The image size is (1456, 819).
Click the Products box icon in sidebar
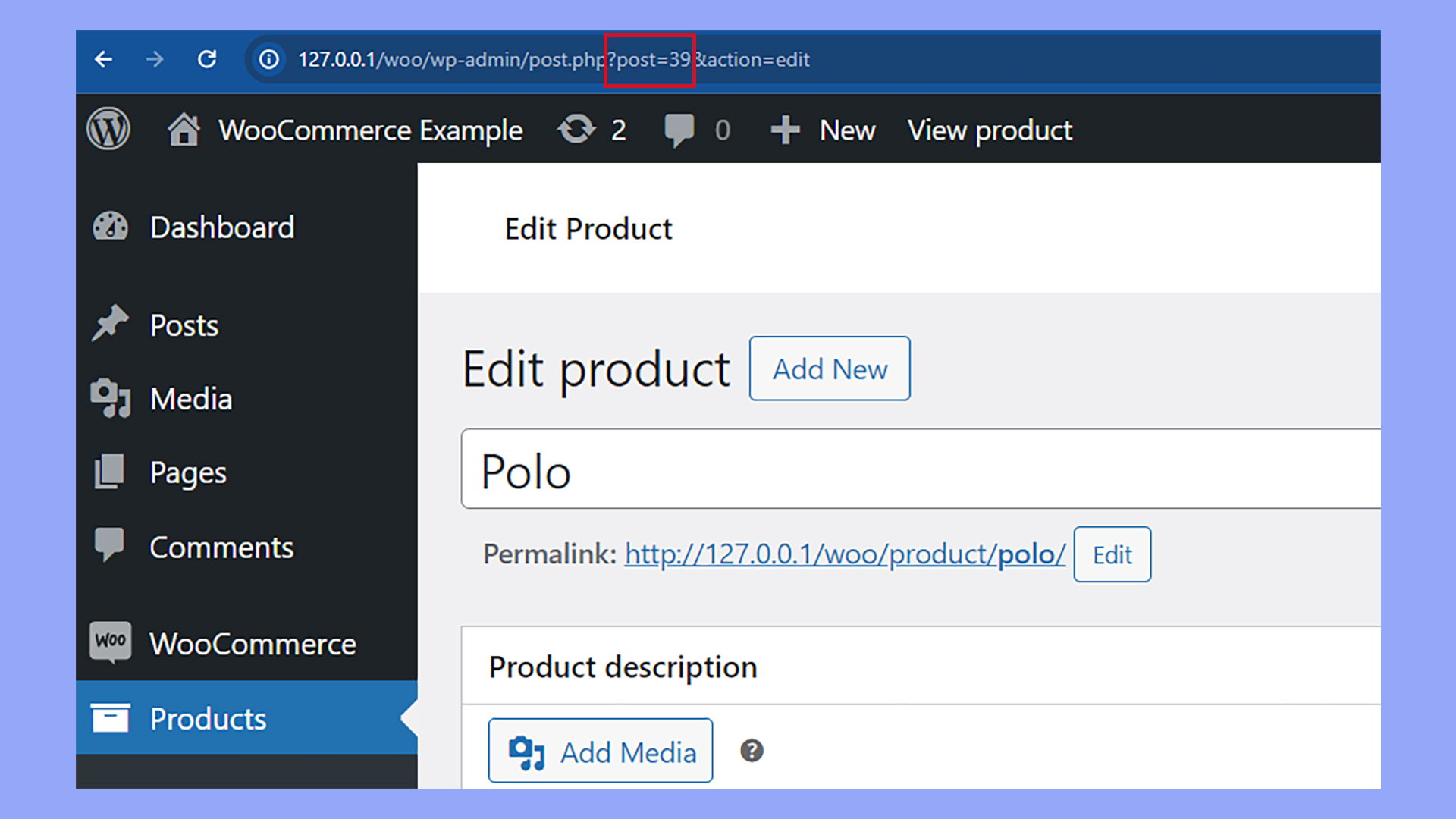coord(111,717)
